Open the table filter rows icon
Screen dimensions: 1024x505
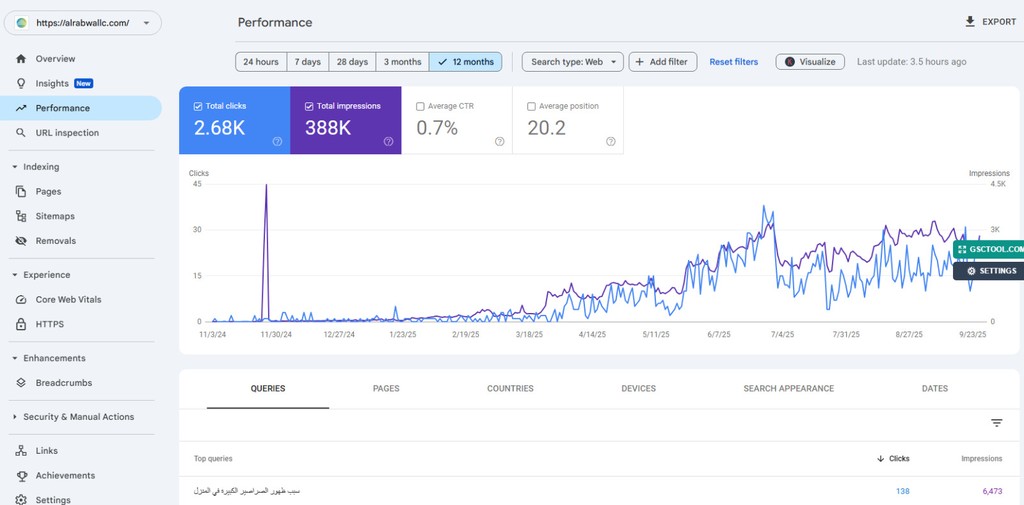tap(996, 423)
